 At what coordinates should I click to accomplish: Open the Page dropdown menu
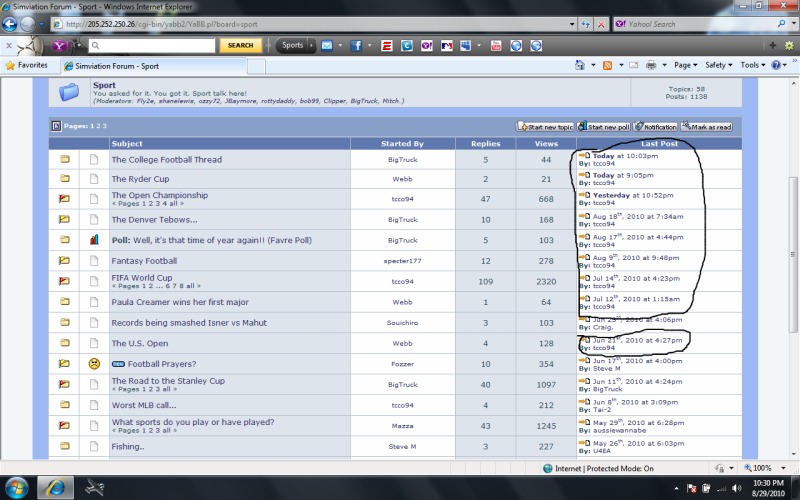coord(685,65)
